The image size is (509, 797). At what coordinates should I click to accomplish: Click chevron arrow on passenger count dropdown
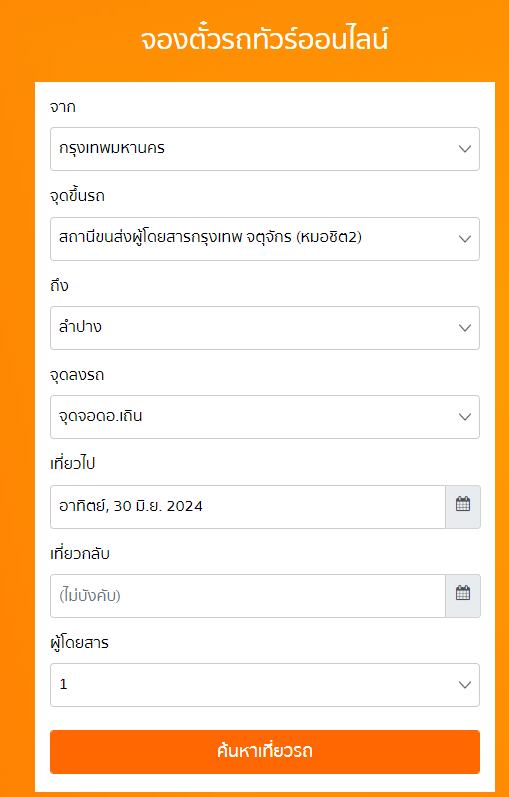(464, 685)
